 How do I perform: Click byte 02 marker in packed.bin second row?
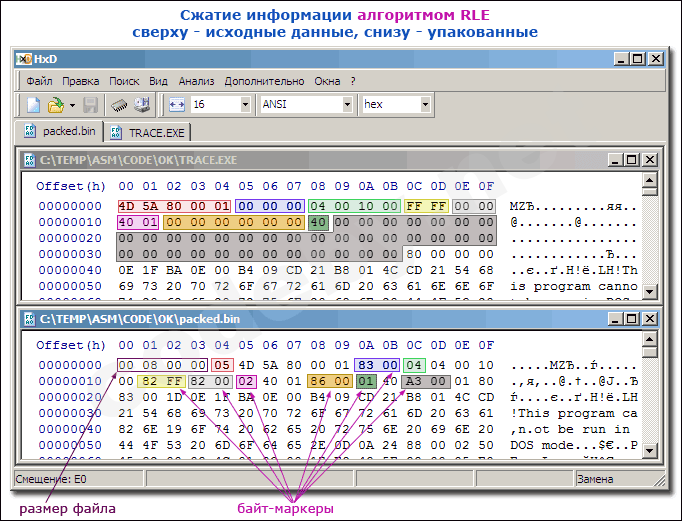point(246,381)
